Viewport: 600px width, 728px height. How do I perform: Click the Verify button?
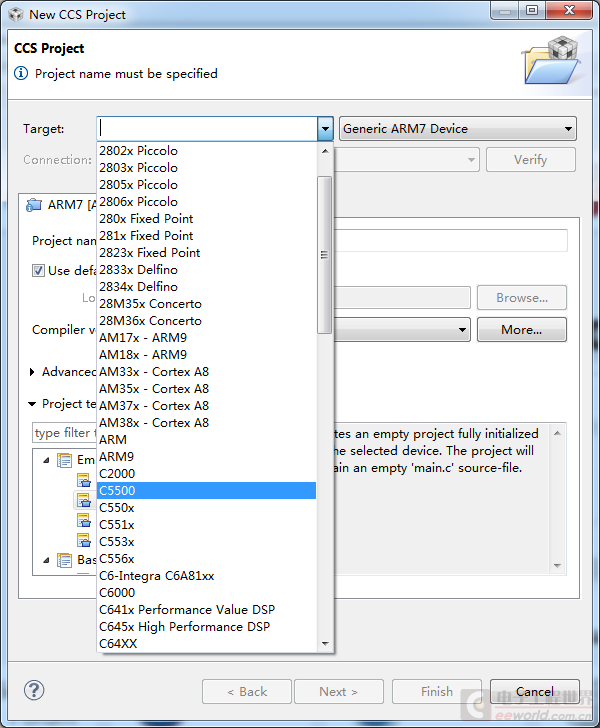[531, 160]
